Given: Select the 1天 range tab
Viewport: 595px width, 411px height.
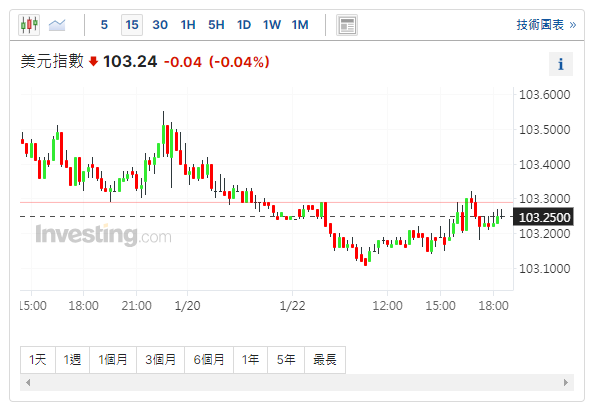Looking at the screenshot, I should coord(38,359).
